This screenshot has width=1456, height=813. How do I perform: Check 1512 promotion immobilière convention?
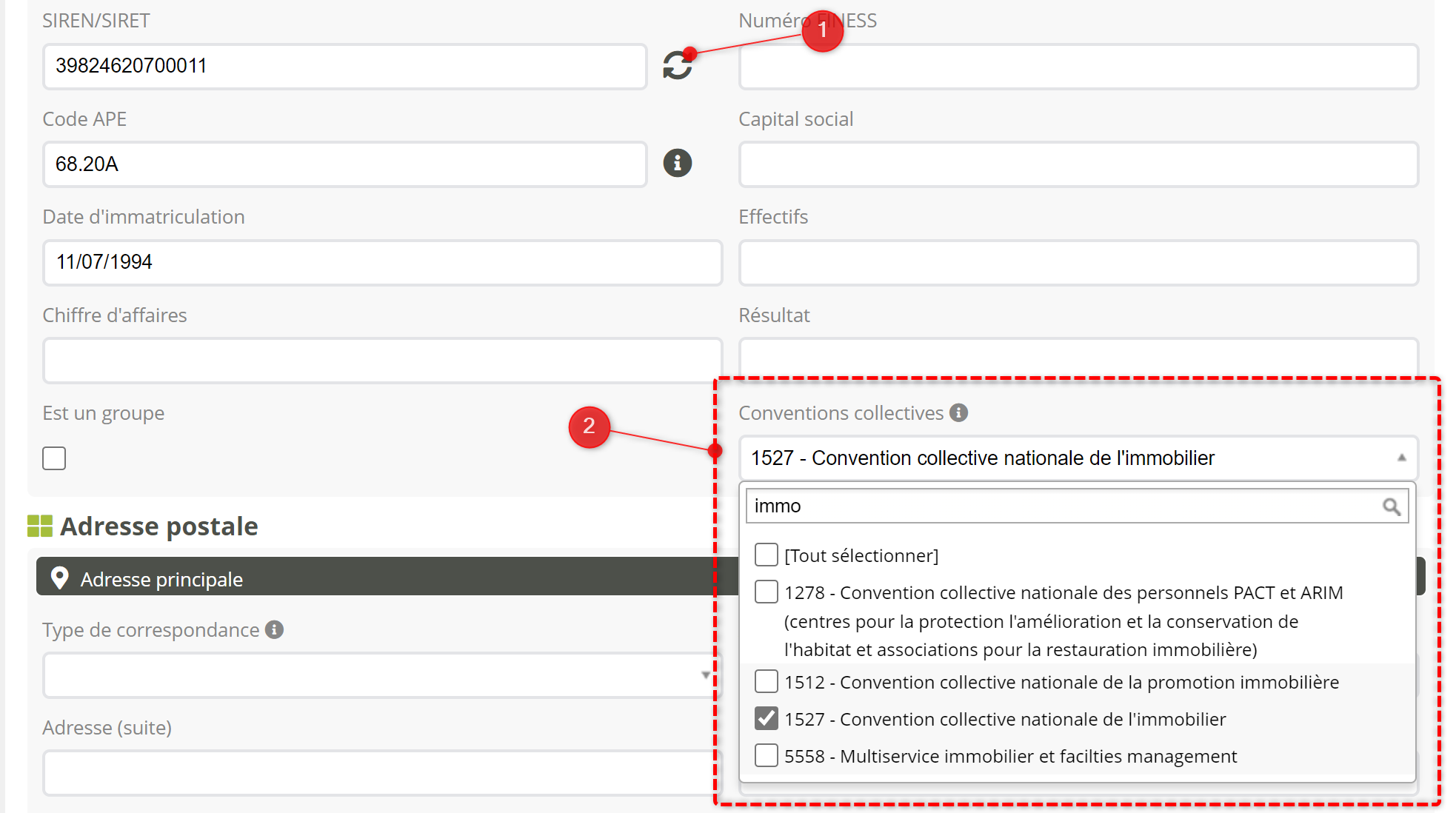[767, 681]
